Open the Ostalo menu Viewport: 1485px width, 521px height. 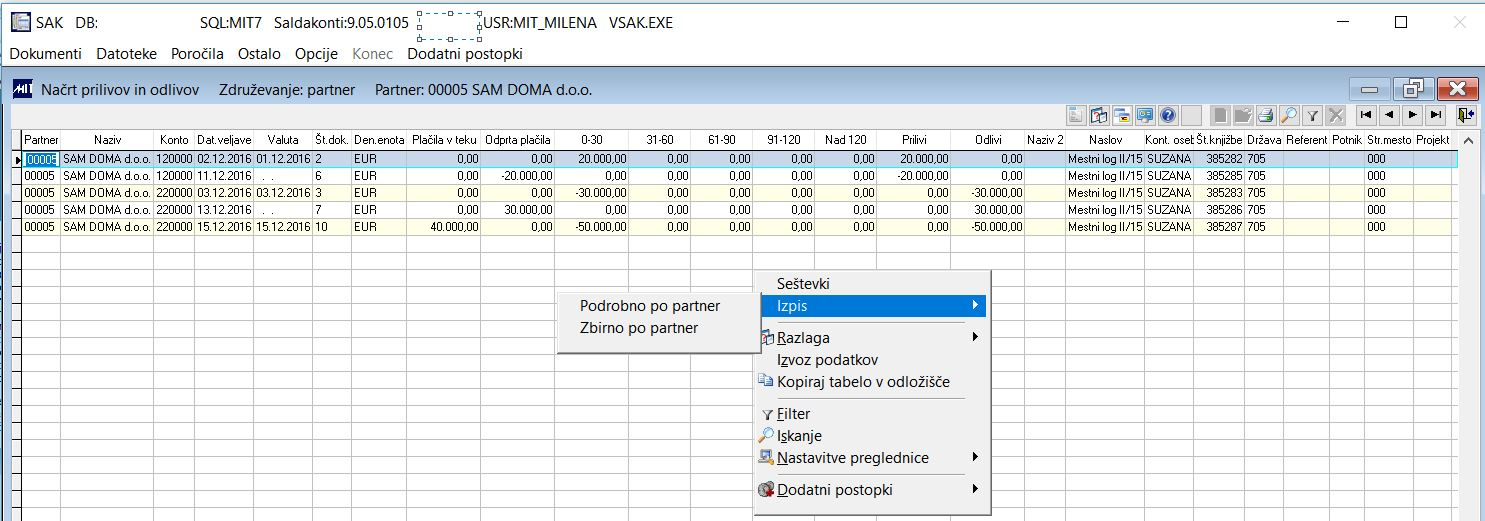tap(260, 54)
